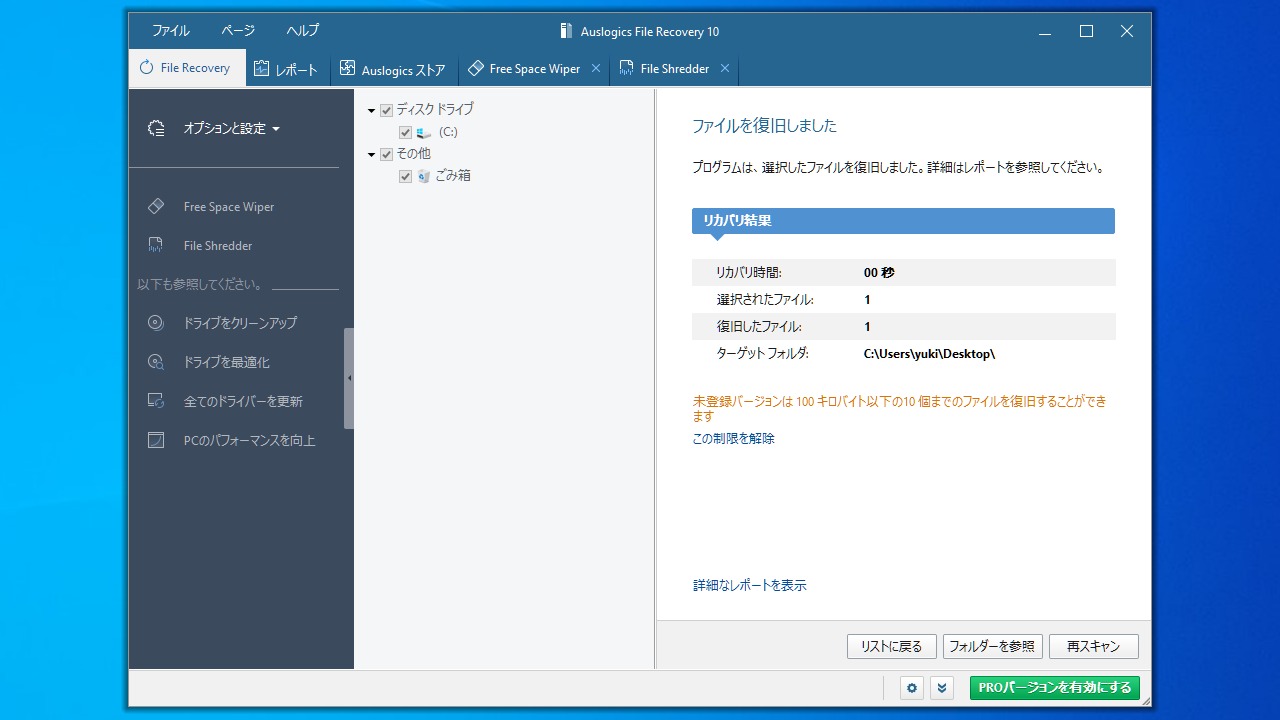Click the File Recovery tab refresh icon
The width and height of the screenshot is (1280, 720).
point(146,68)
